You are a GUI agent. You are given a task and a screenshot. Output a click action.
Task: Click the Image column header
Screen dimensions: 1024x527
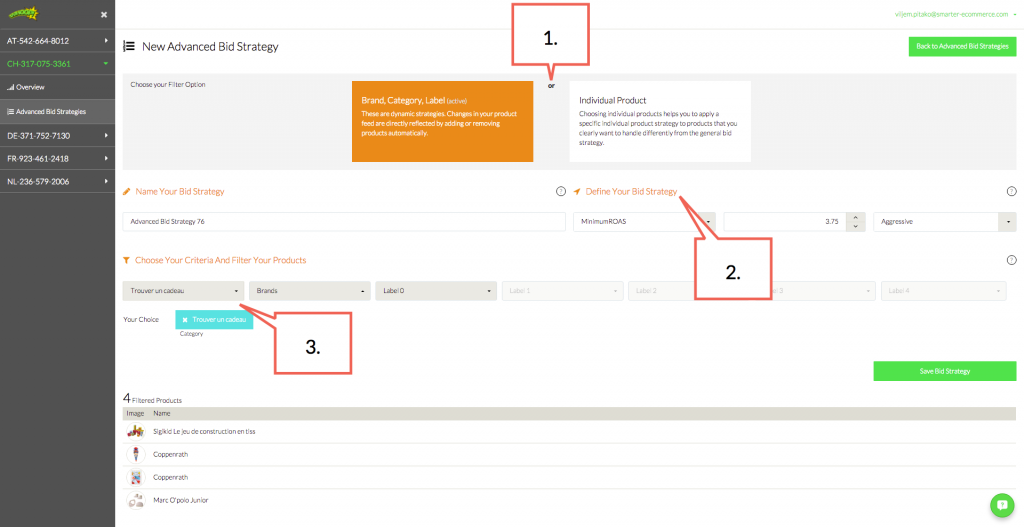click(x=135, y=413)
